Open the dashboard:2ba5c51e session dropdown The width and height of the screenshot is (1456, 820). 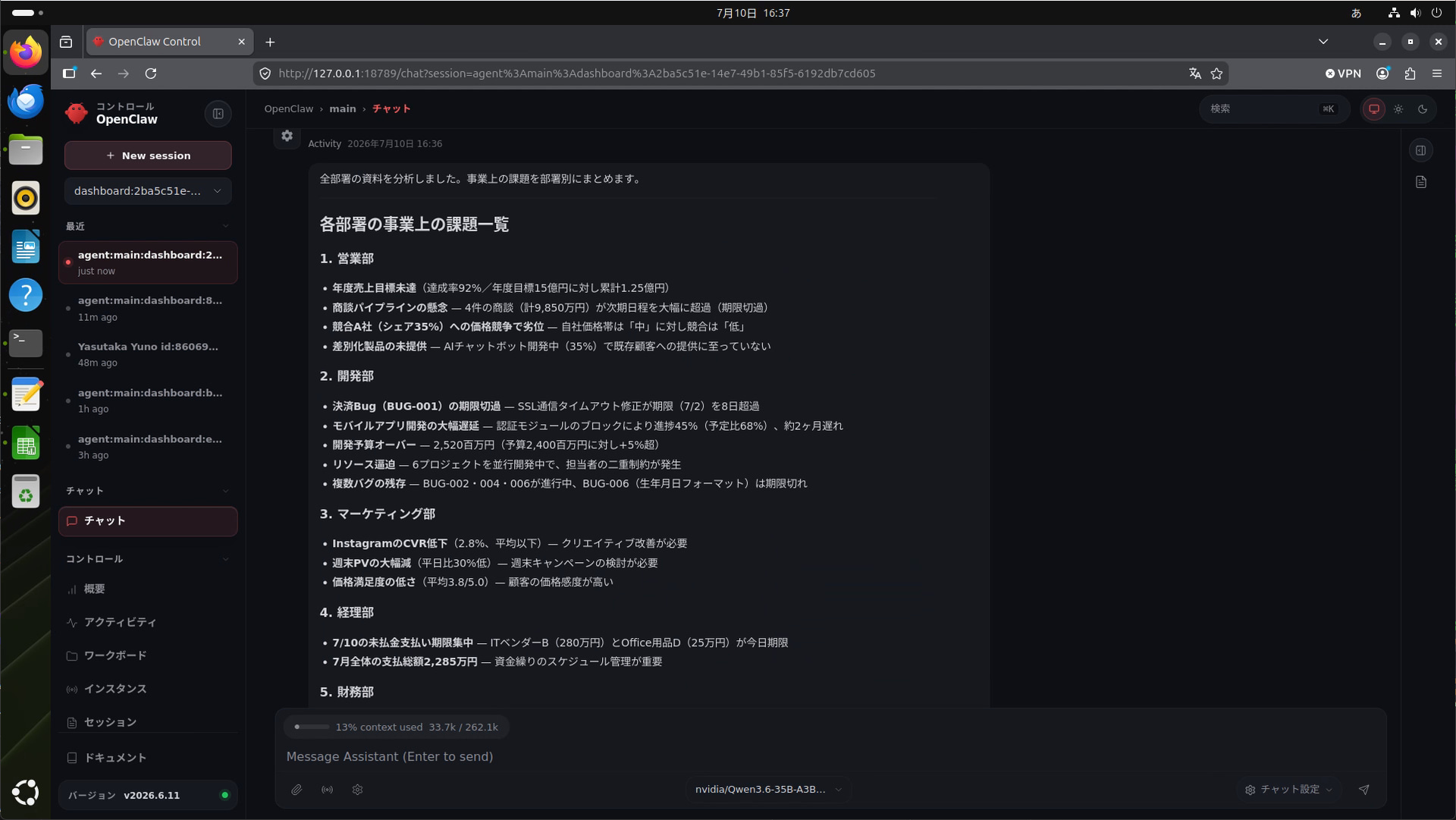[148, 191]
